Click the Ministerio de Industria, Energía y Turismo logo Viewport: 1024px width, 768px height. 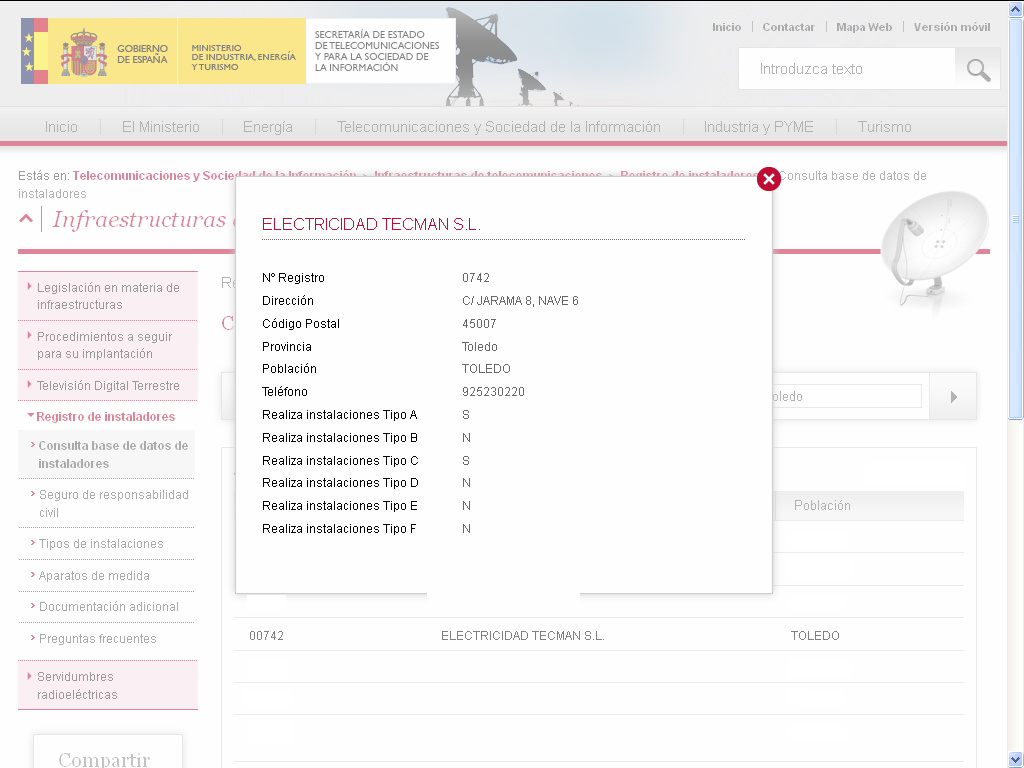pyautogui.click(x=242, y=51)
